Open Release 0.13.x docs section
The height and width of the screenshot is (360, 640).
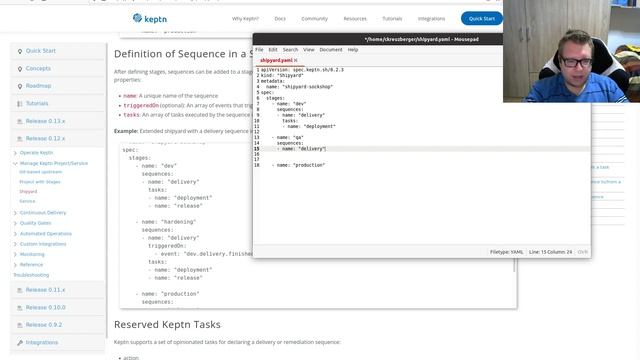pyautogui.click(x=45, y=121)
